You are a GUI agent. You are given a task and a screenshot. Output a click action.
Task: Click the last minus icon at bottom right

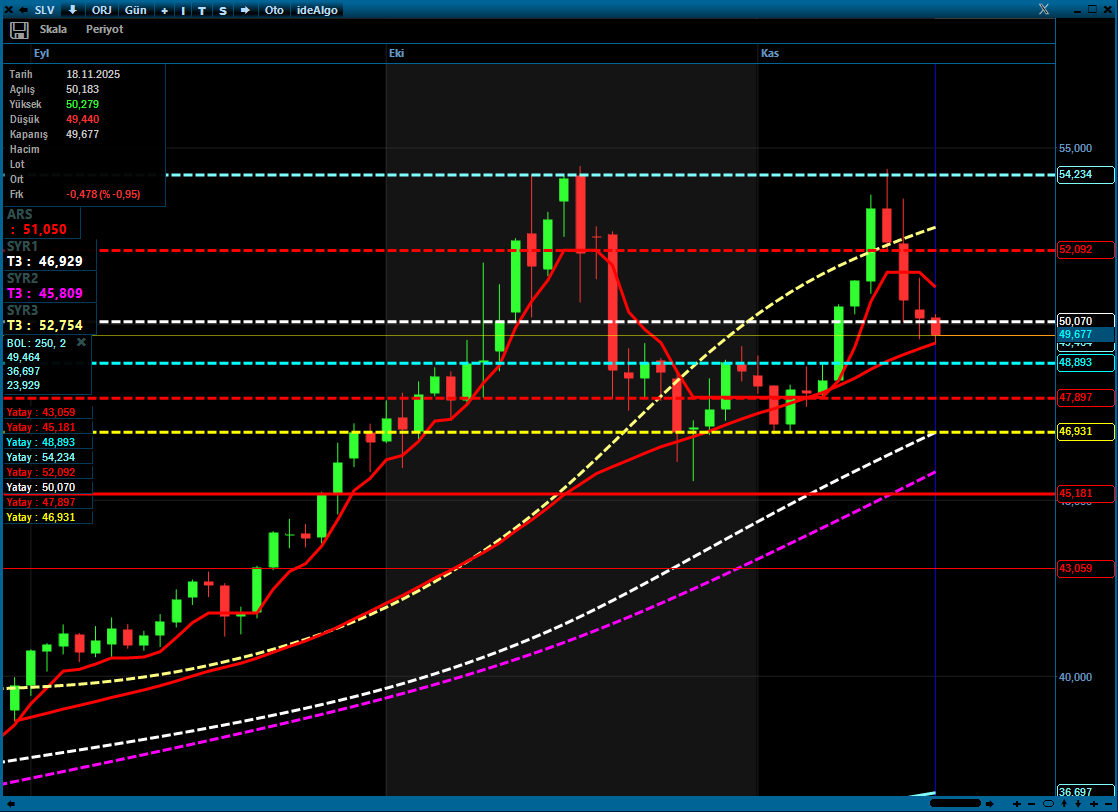1109,804
